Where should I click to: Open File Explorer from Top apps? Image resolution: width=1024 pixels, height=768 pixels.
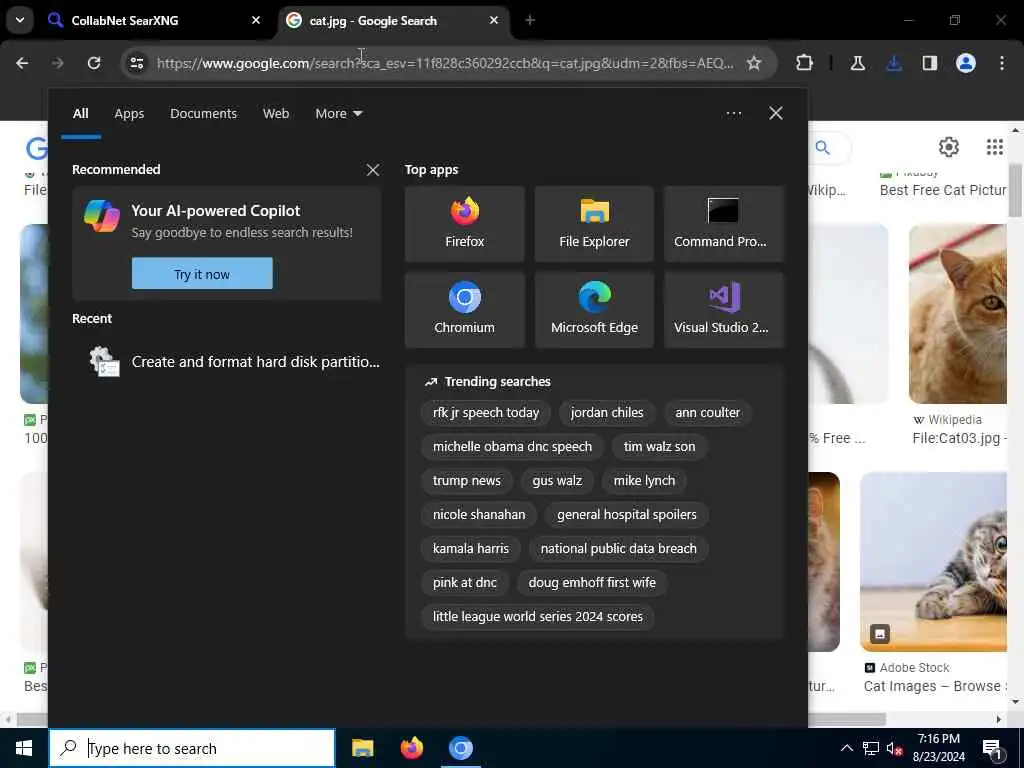594,224
